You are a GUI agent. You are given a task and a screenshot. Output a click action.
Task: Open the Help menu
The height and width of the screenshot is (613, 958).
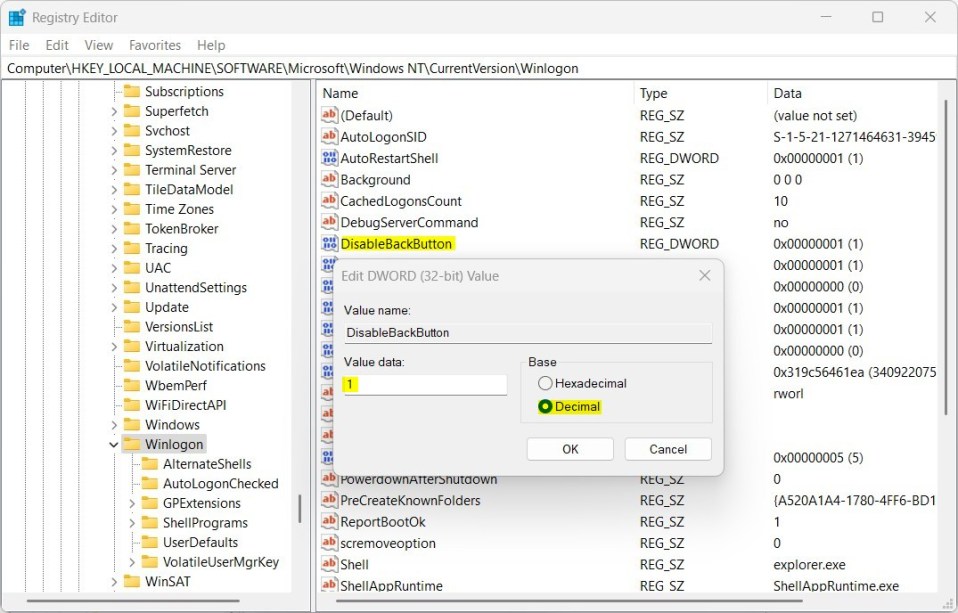211,45
